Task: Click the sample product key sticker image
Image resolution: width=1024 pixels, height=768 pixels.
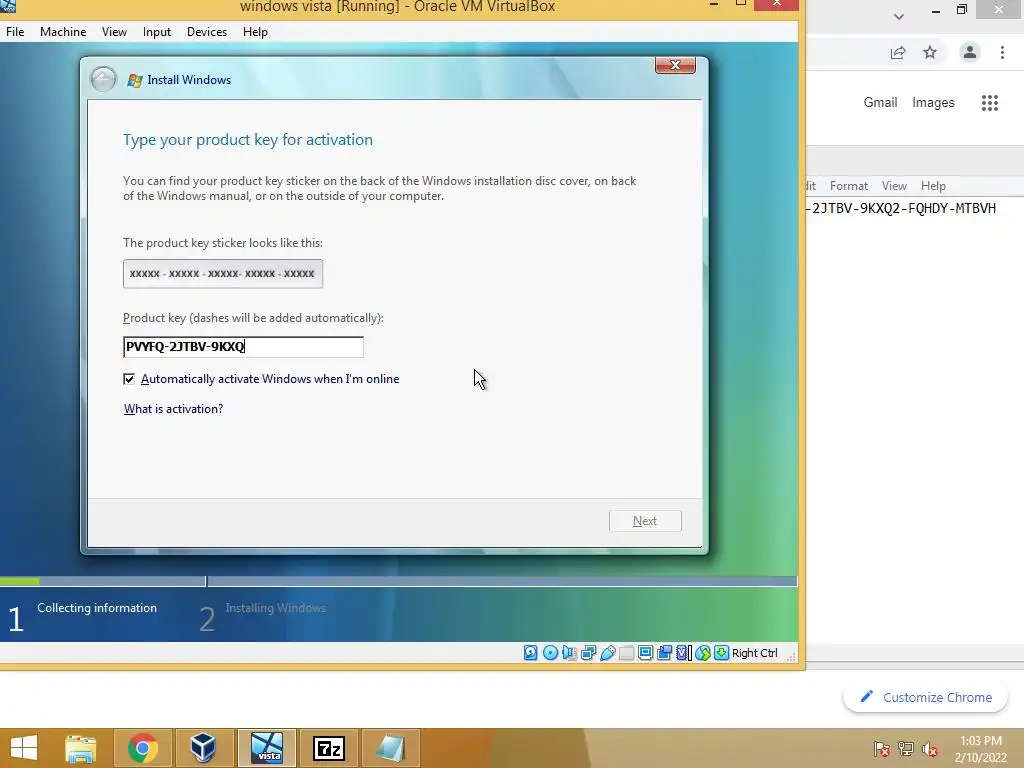Action: coord(223,274)
